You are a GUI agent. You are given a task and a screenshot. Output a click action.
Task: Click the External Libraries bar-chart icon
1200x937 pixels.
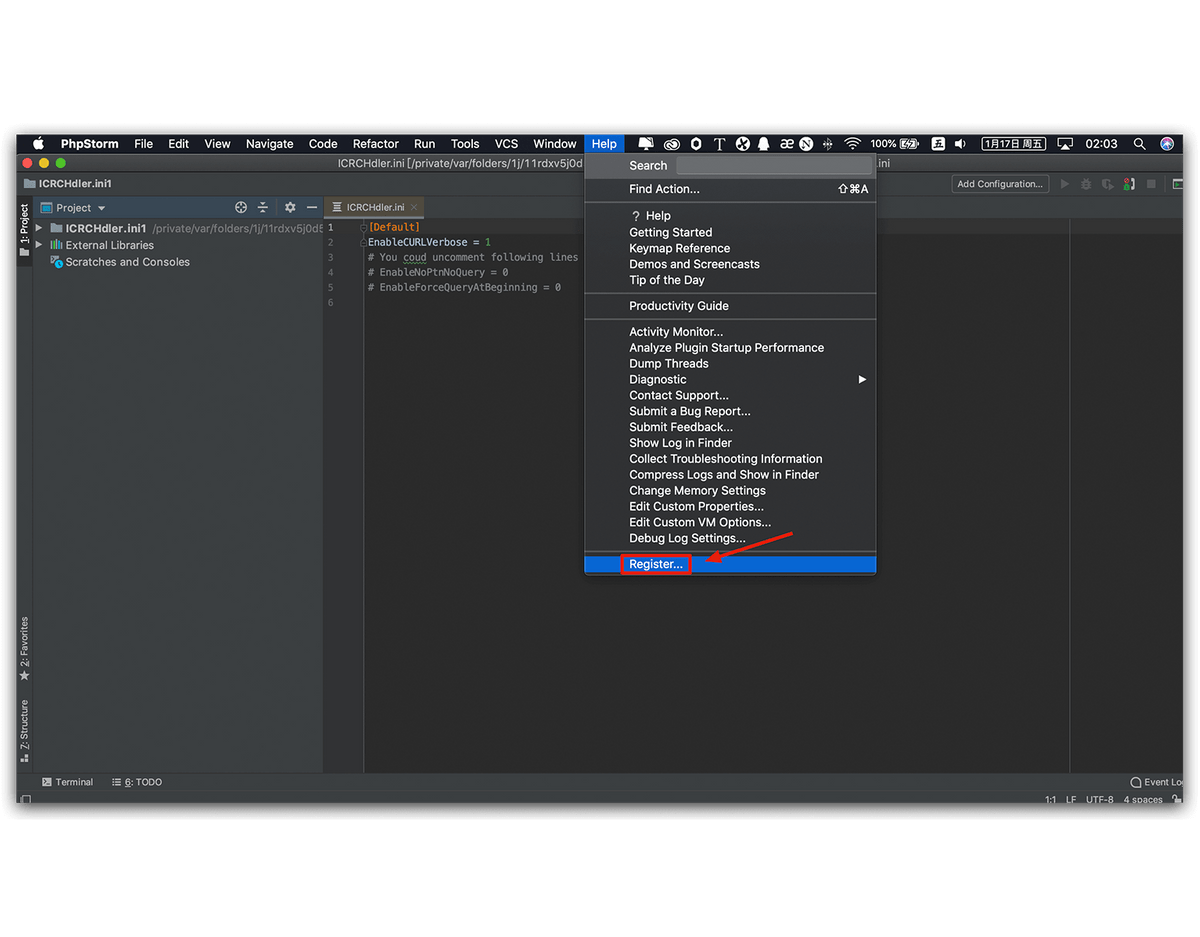coord(57,245)
